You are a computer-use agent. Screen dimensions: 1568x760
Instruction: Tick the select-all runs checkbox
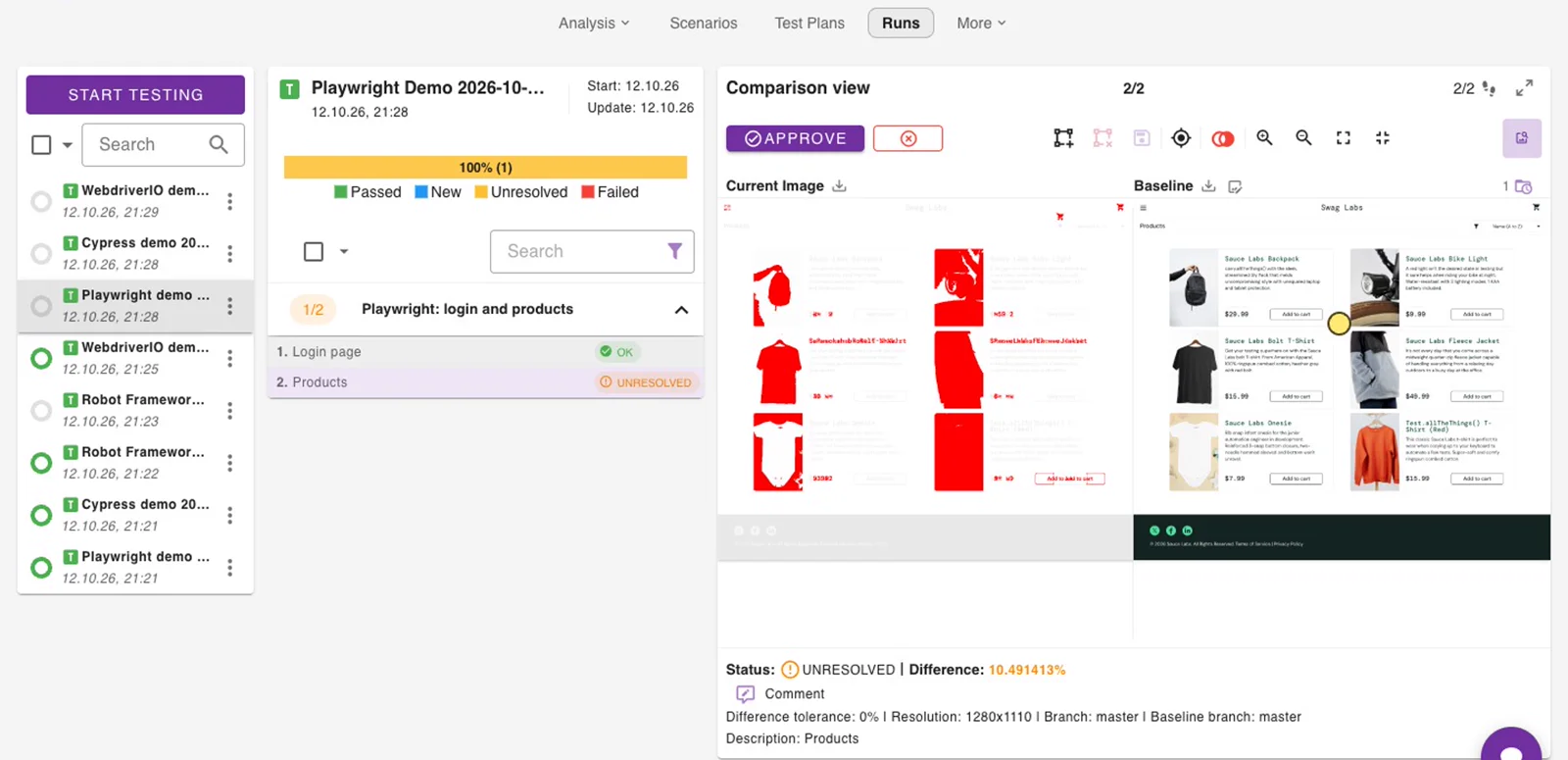pyautogui.click(x=41, y=145)
